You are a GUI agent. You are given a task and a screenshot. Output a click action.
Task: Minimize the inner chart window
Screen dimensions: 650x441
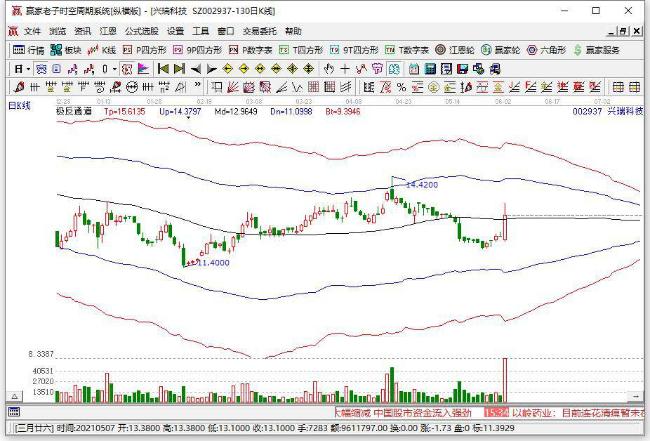[x=611, y=31]
